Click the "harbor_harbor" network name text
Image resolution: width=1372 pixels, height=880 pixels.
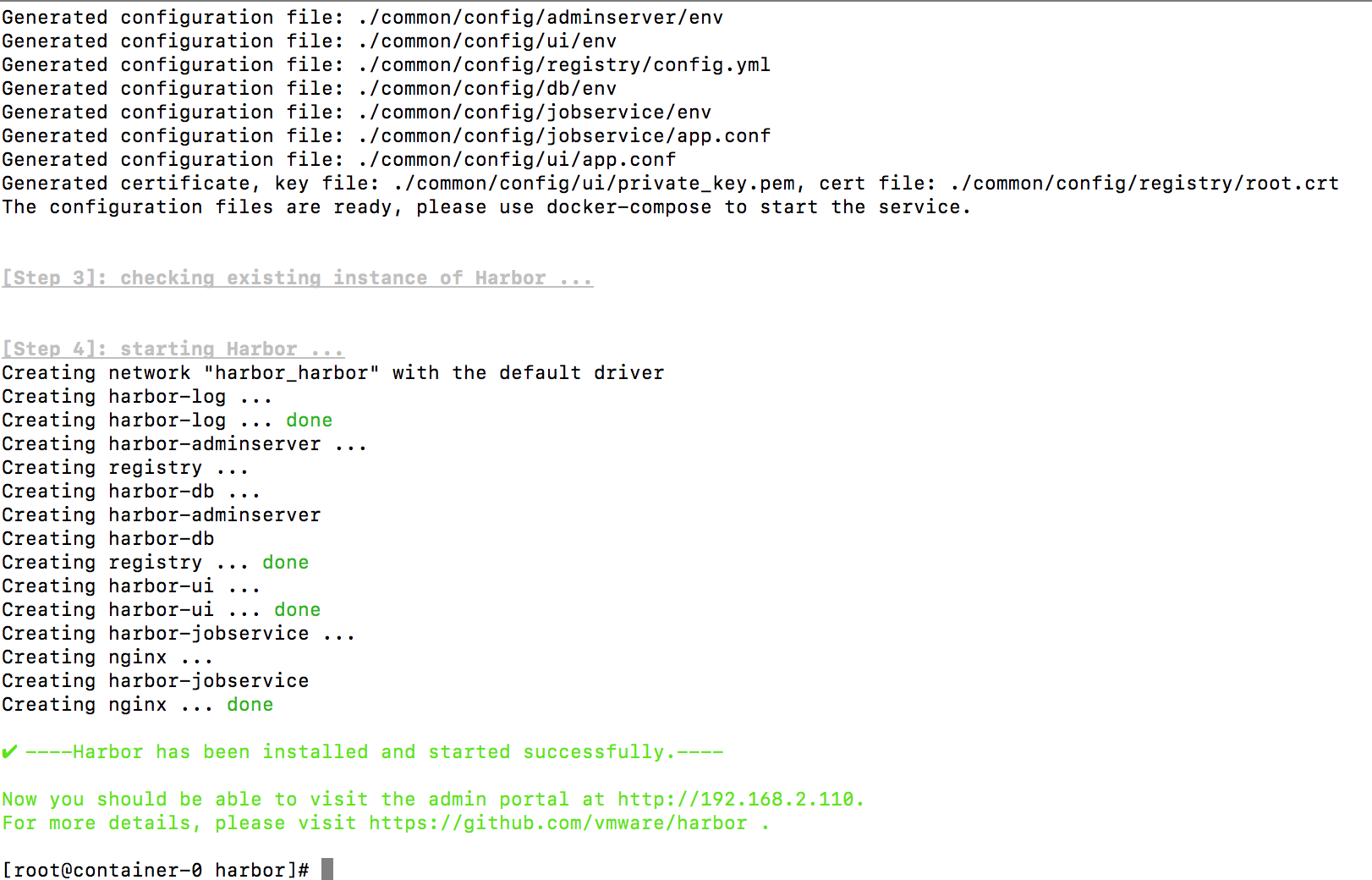coord(291,372)
